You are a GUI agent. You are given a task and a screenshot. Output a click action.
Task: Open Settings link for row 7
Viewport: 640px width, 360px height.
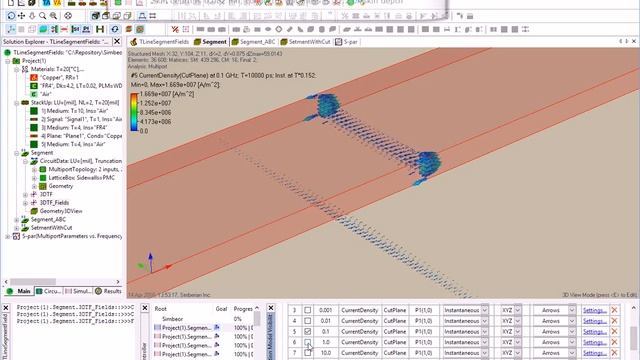click(x=594, y=353)
